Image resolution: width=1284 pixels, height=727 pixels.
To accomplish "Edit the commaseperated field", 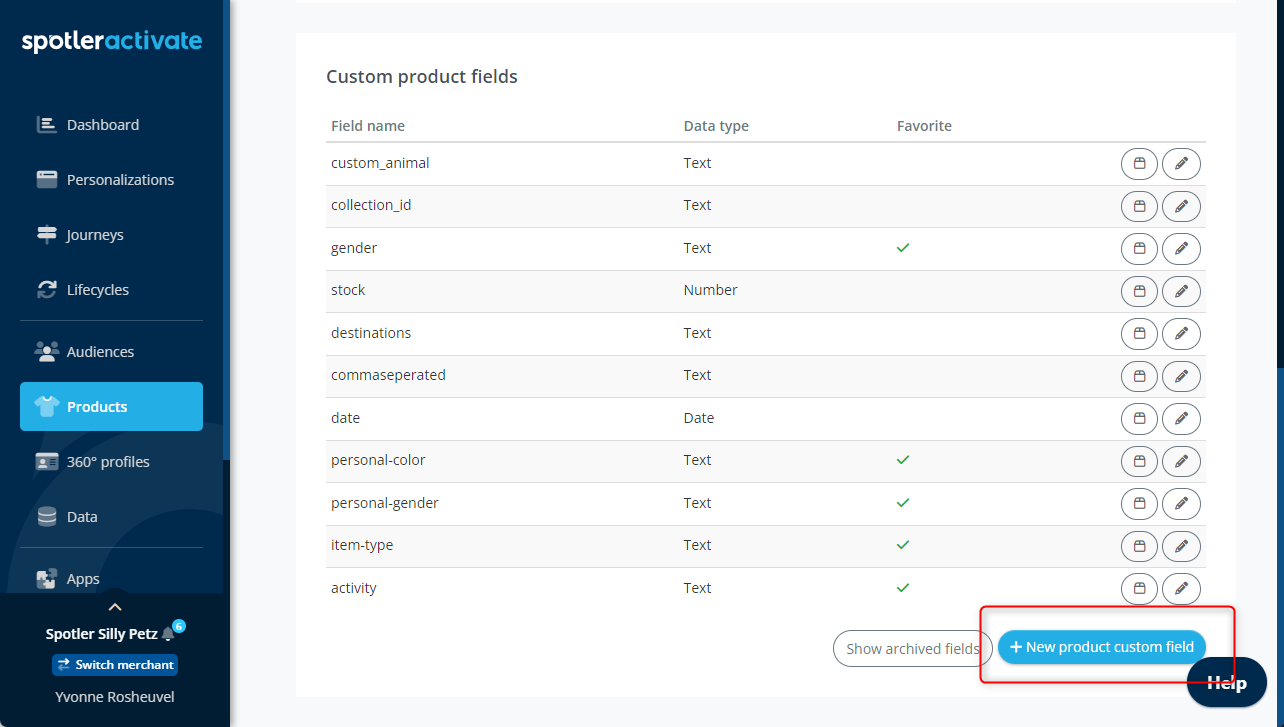I will click(x=1181, y=376).
